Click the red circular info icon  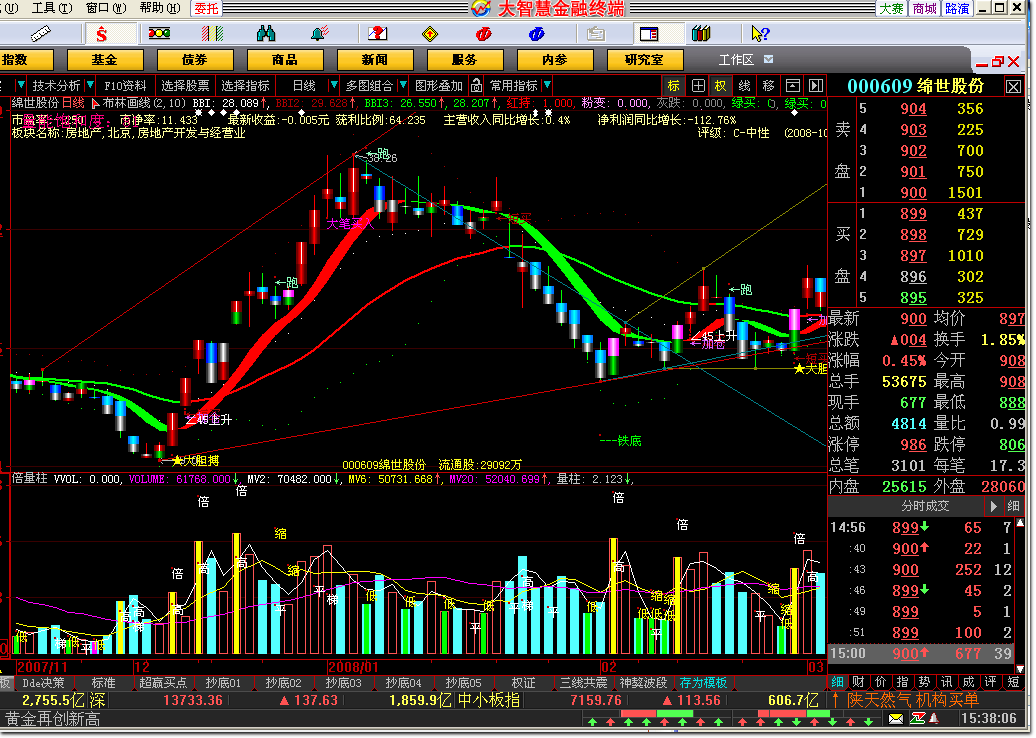484,34
